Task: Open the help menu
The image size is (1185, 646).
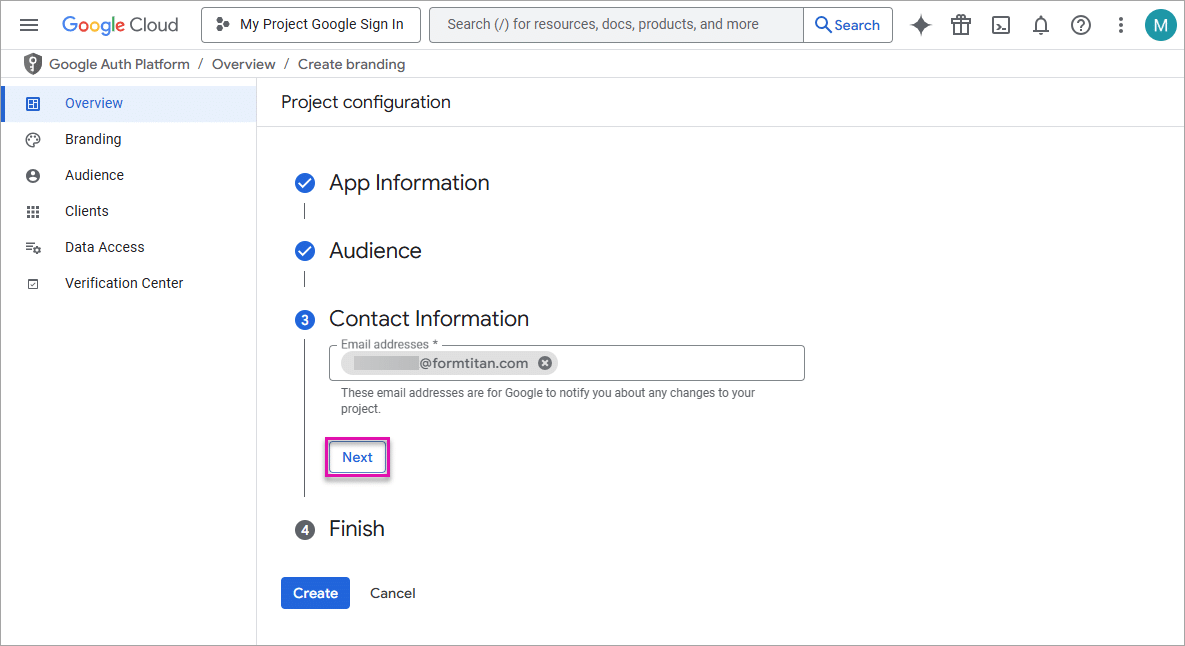Action: (x=1080, y=24)
